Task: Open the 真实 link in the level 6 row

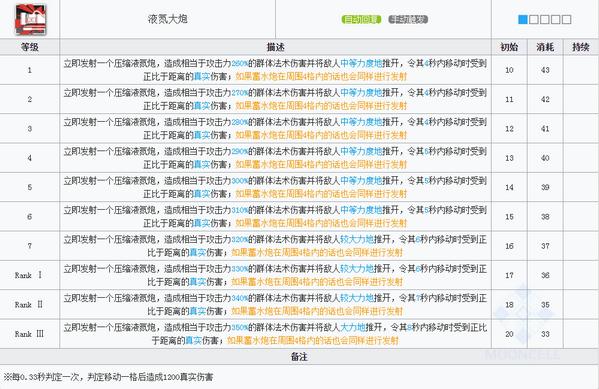Action: coord(202,223)
